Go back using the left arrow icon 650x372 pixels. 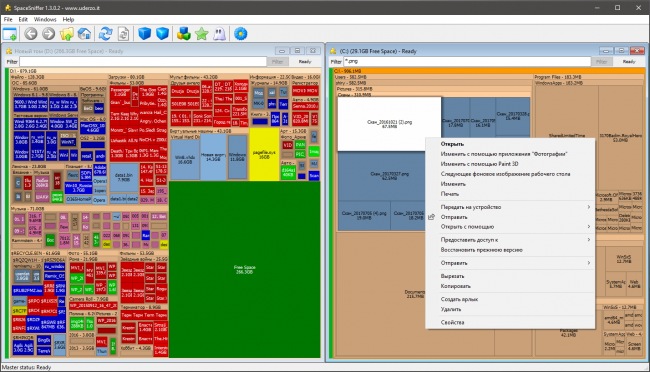coord(31,34)
